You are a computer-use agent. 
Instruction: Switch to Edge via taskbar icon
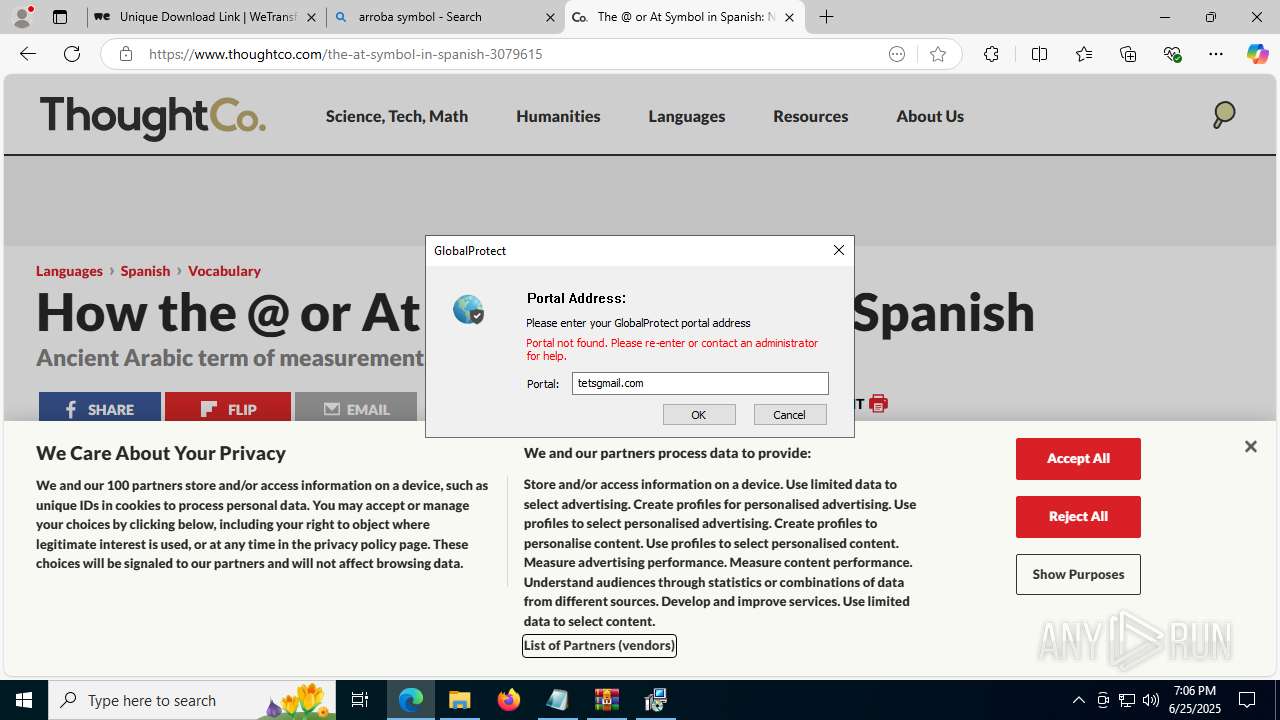[x=411, y=700]
